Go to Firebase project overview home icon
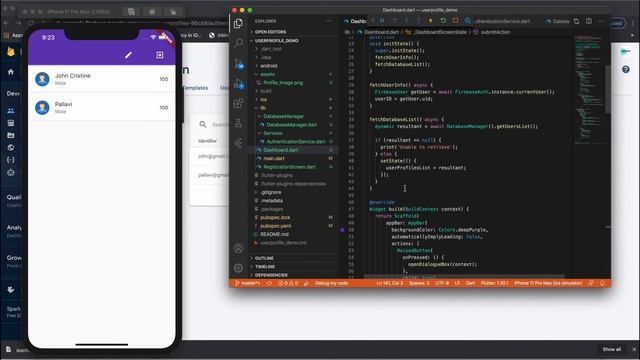The image size is (640, 360). coord(11,72)
